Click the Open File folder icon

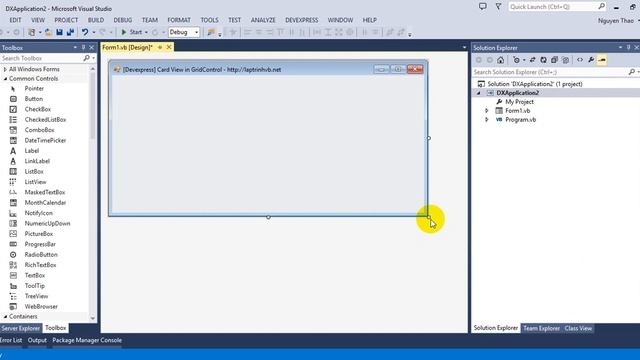click(x=48, y=32)
